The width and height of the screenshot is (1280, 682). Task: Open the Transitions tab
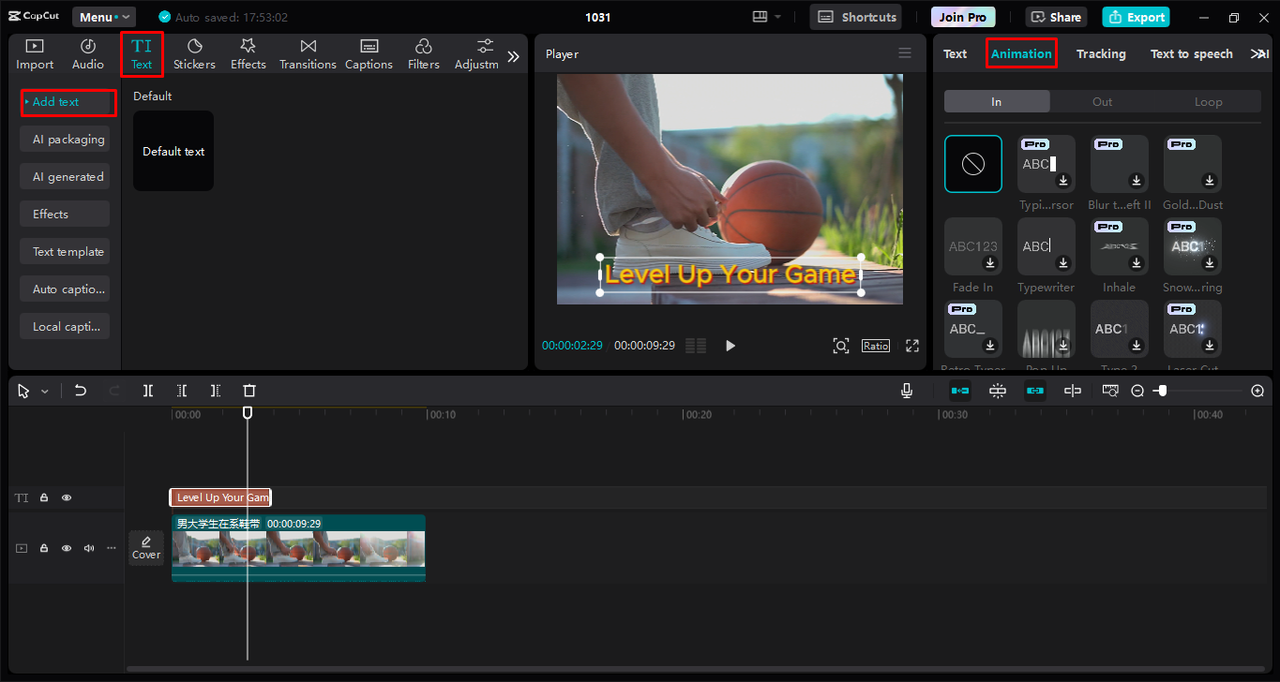[x=308, y=54]
